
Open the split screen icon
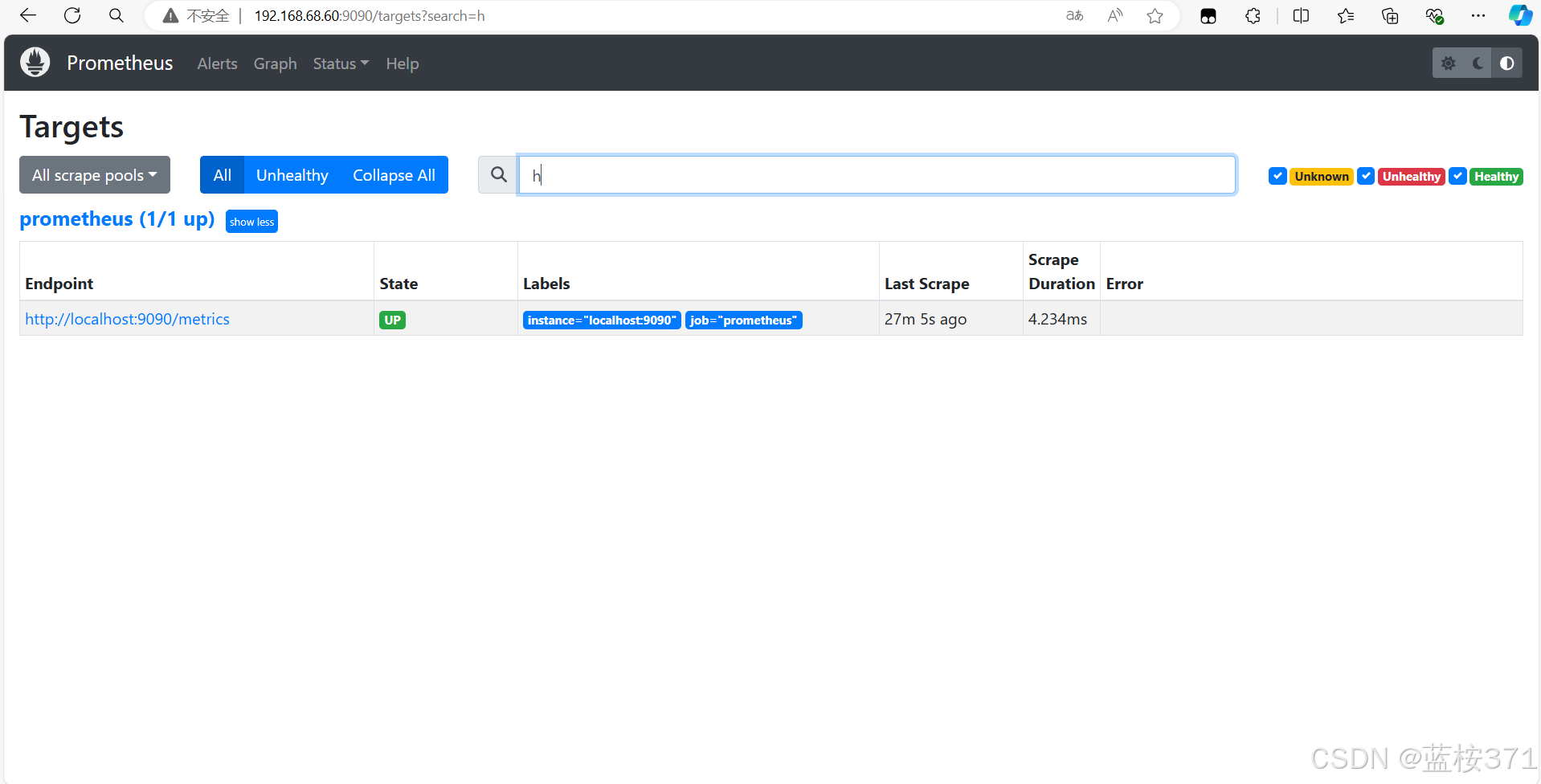(1302, 16)
